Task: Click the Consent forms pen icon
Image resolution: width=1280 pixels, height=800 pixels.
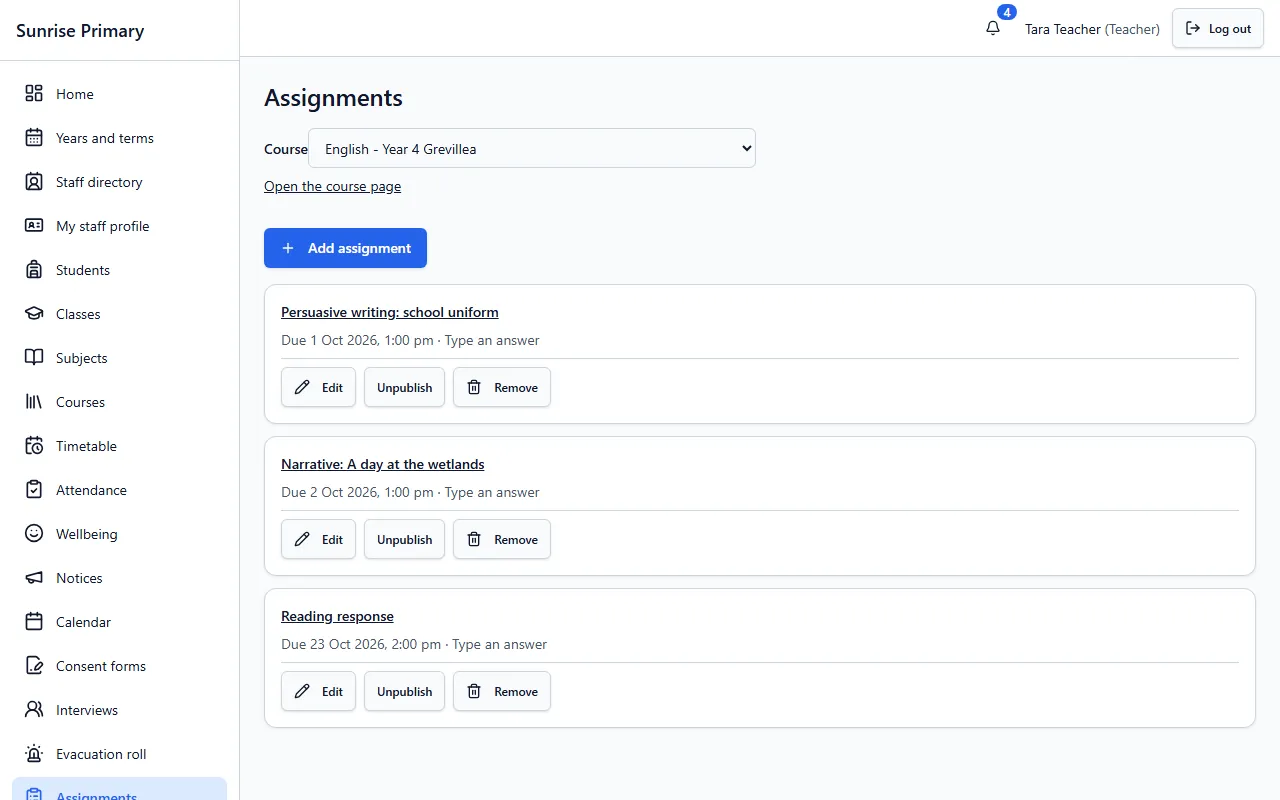Action: coord(34,666)
